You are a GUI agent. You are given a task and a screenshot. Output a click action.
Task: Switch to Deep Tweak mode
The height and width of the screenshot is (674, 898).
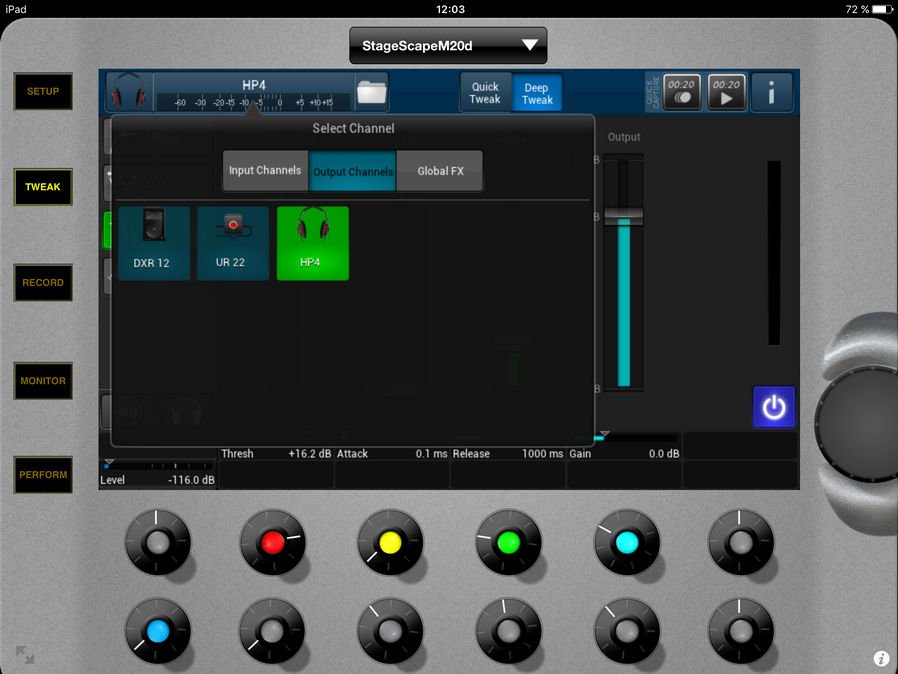pyautogui.click(x=537, y=93)
